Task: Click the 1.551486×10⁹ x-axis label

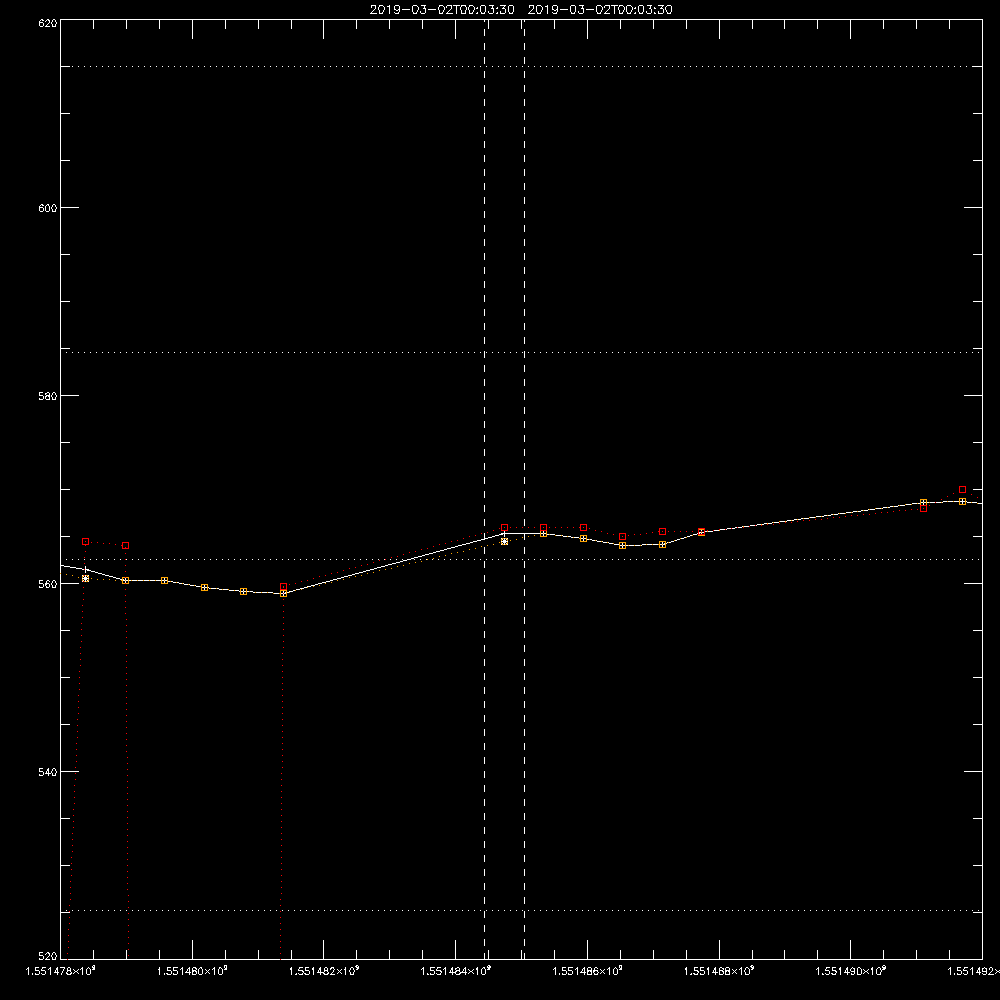Action: (x=587, y=971)
